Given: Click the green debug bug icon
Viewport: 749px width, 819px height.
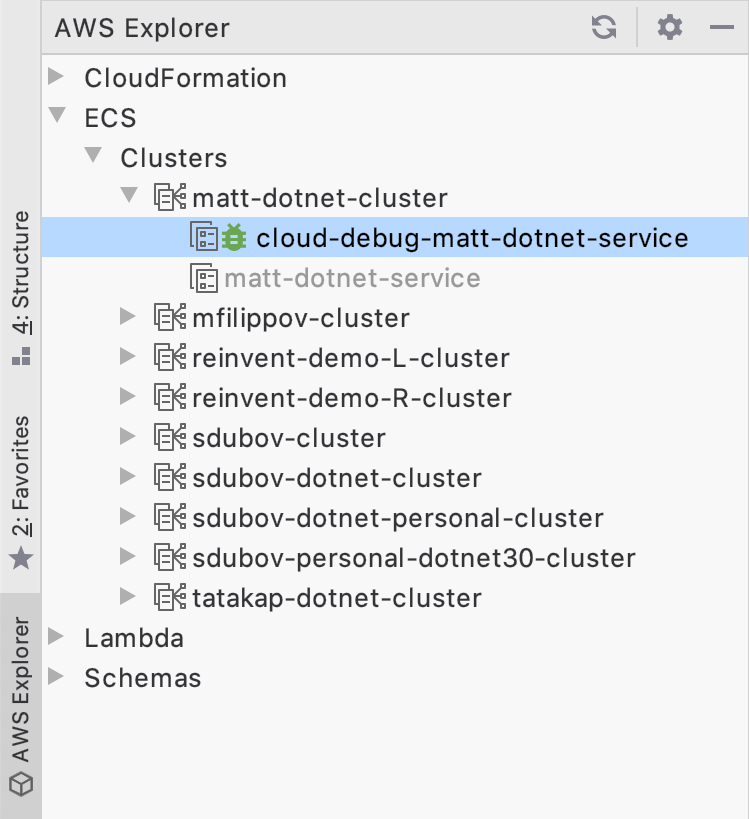Looking at the screenshot, I should coord(234,238).
